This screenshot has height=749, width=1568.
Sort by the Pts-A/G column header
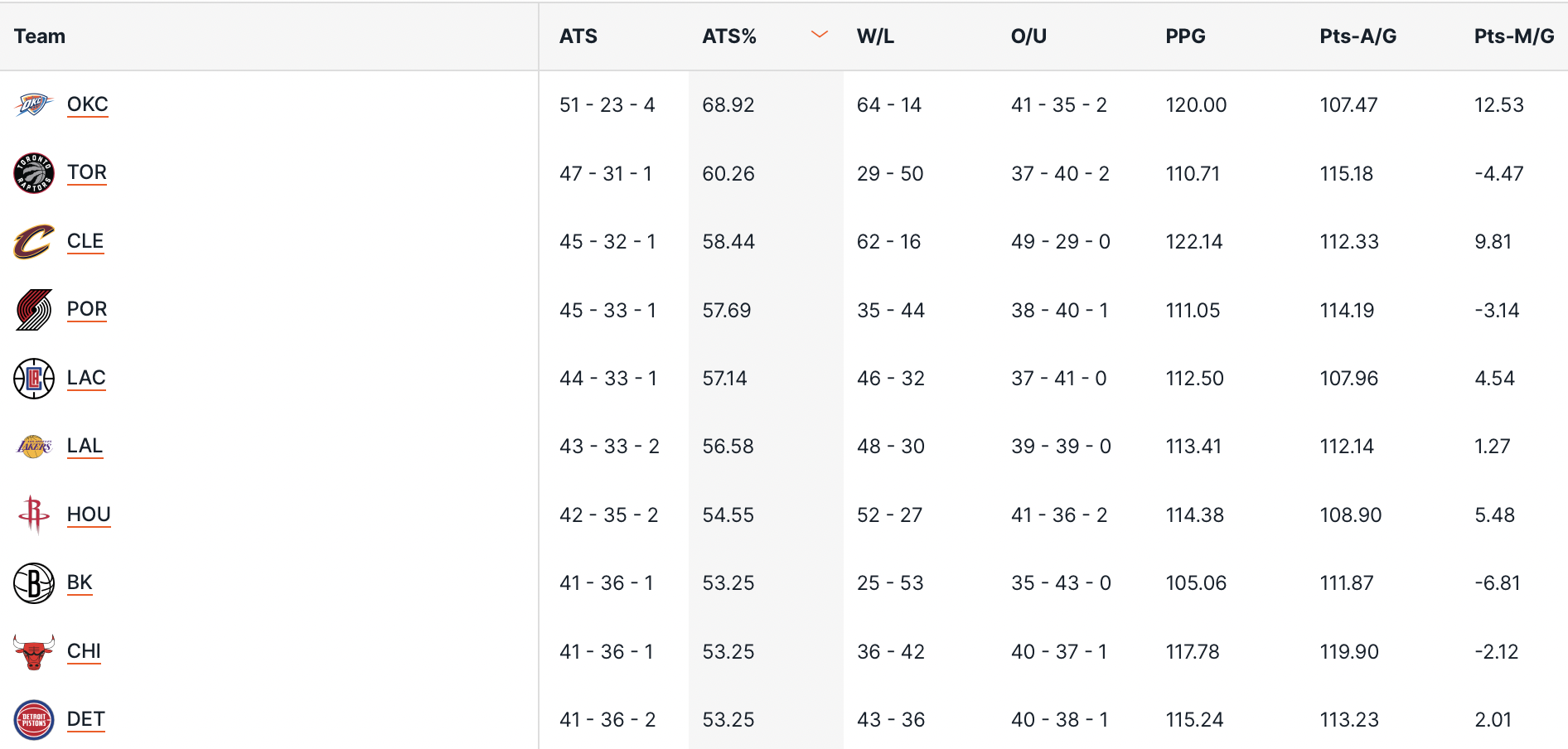[x=1357, y=36]
